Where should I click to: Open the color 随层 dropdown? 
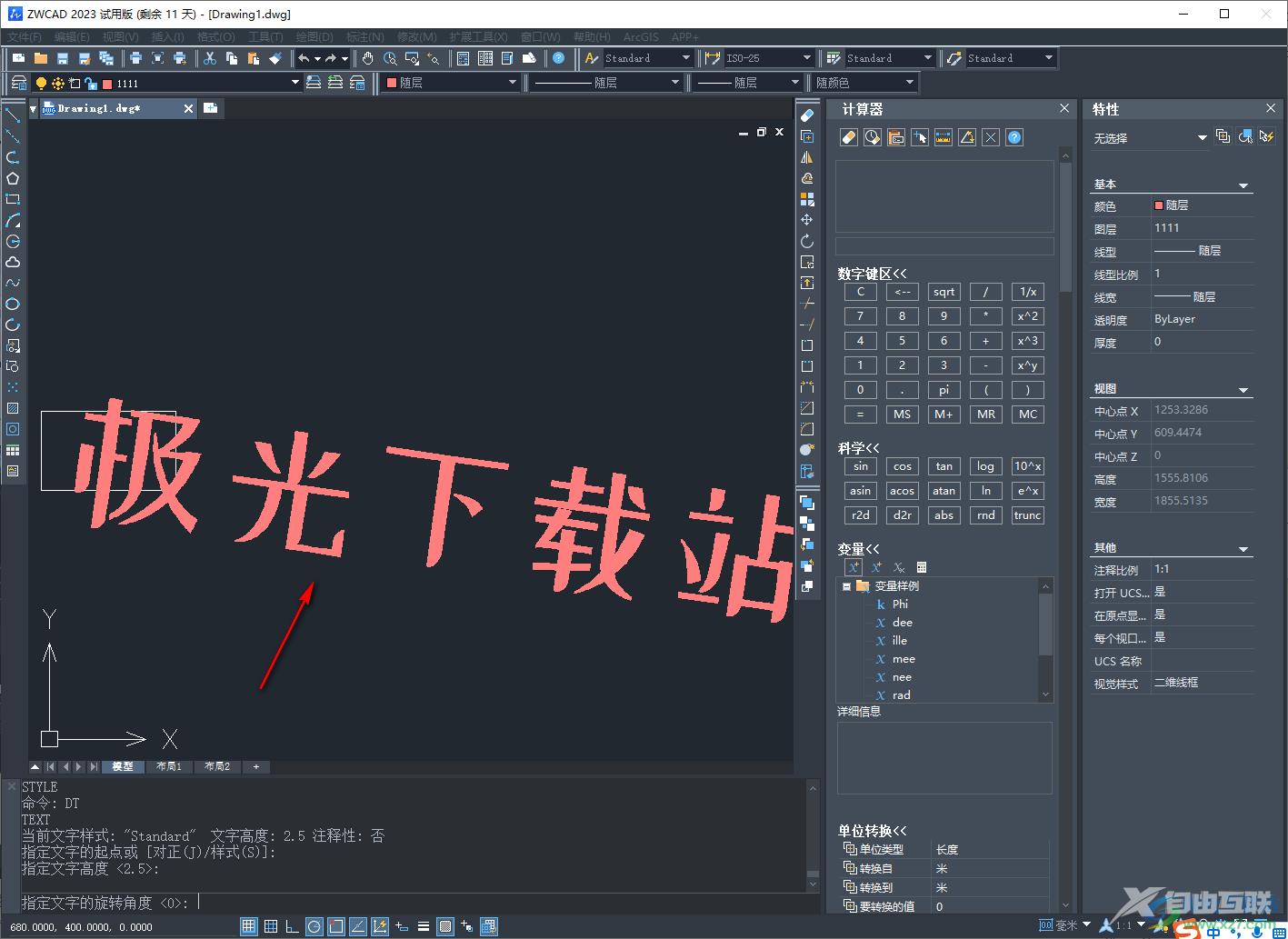click(513, 83)
